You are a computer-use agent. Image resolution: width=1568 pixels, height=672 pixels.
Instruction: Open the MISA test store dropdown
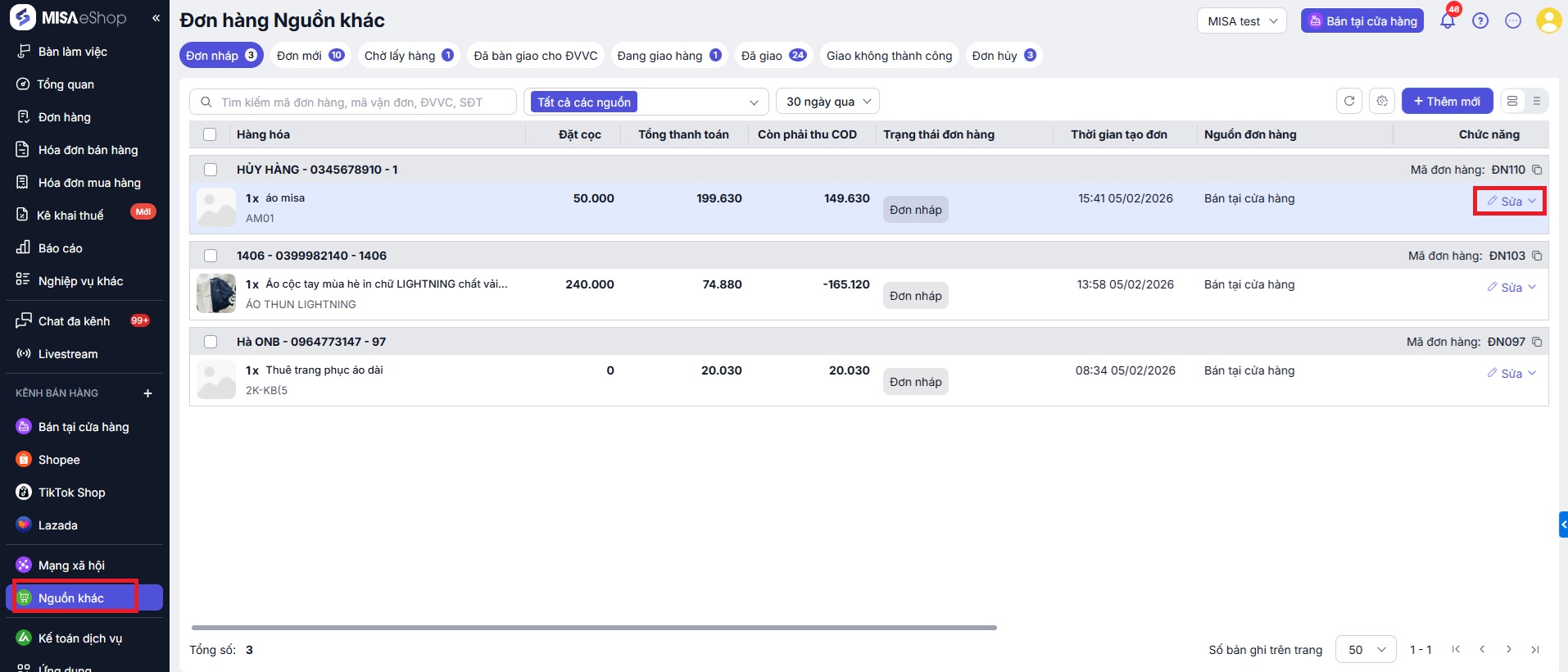(1241, 21)
